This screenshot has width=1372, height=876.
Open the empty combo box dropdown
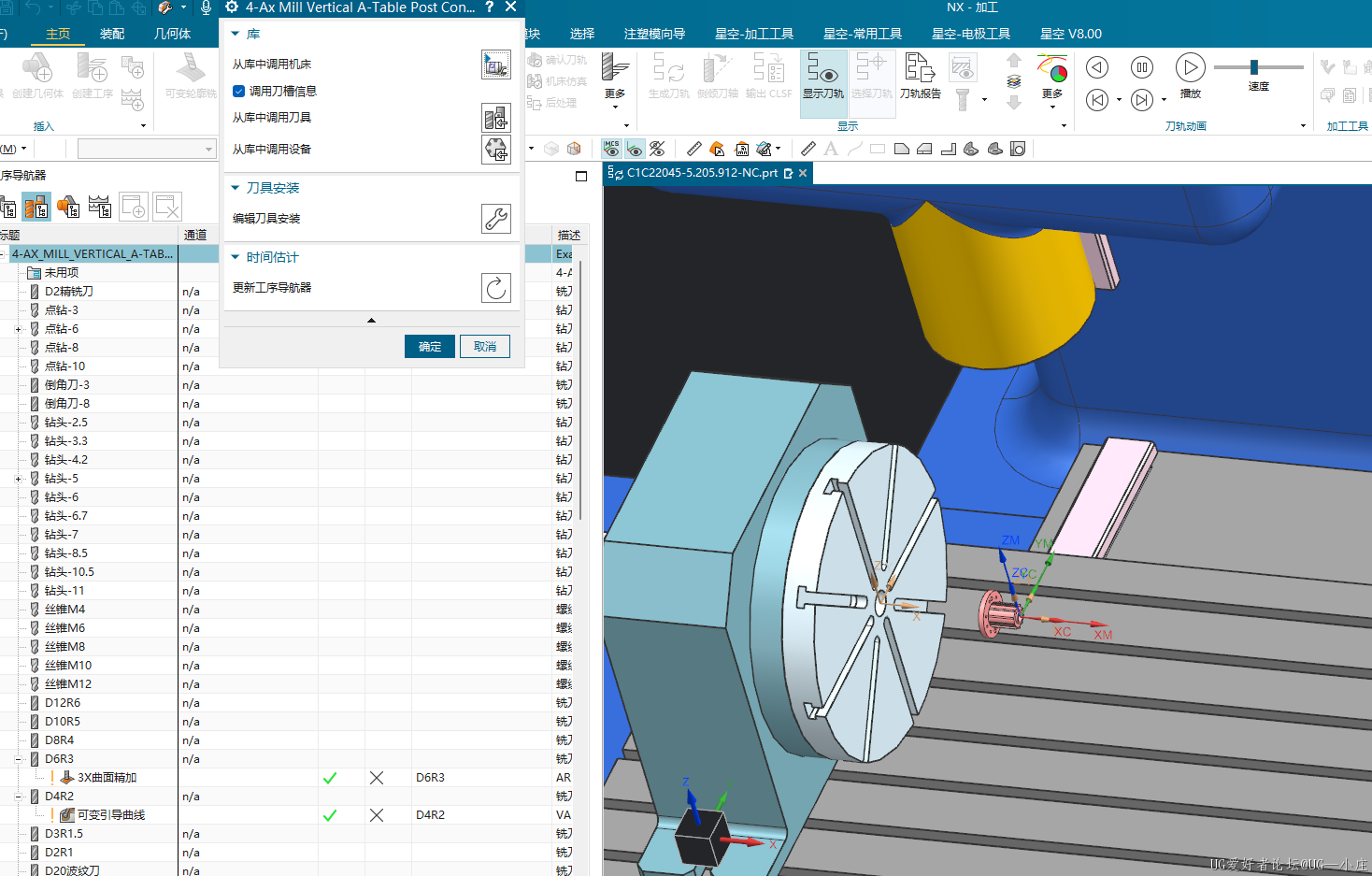click(x=208, y=149)
